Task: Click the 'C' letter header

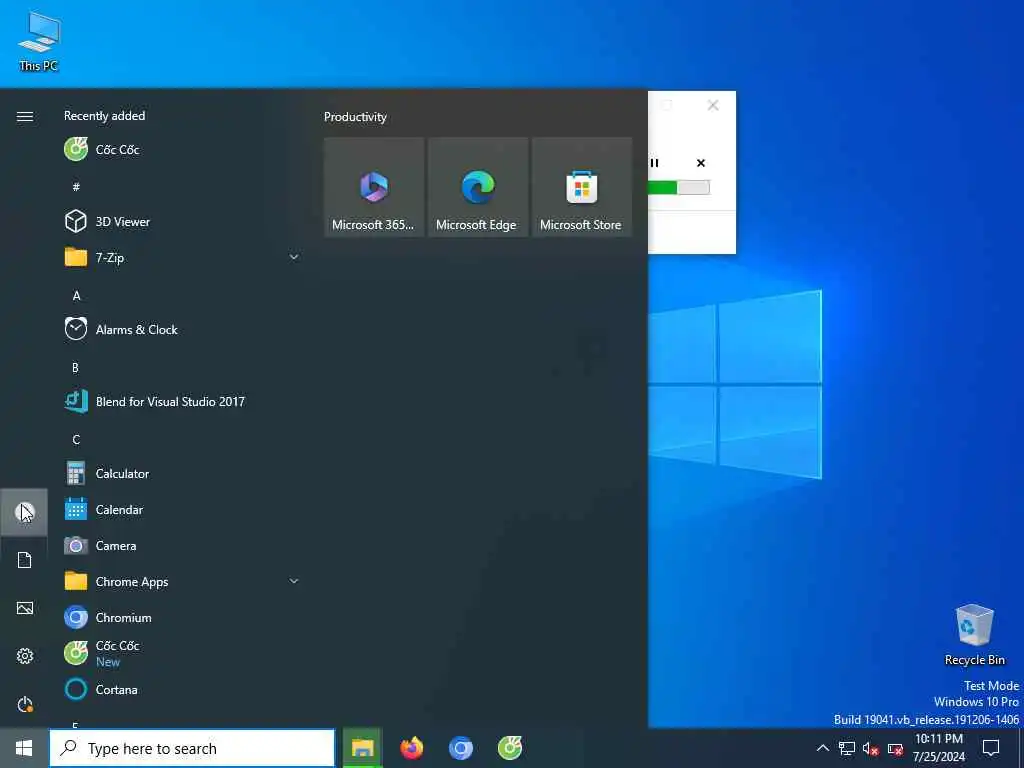Action: (x=76, y=439)
